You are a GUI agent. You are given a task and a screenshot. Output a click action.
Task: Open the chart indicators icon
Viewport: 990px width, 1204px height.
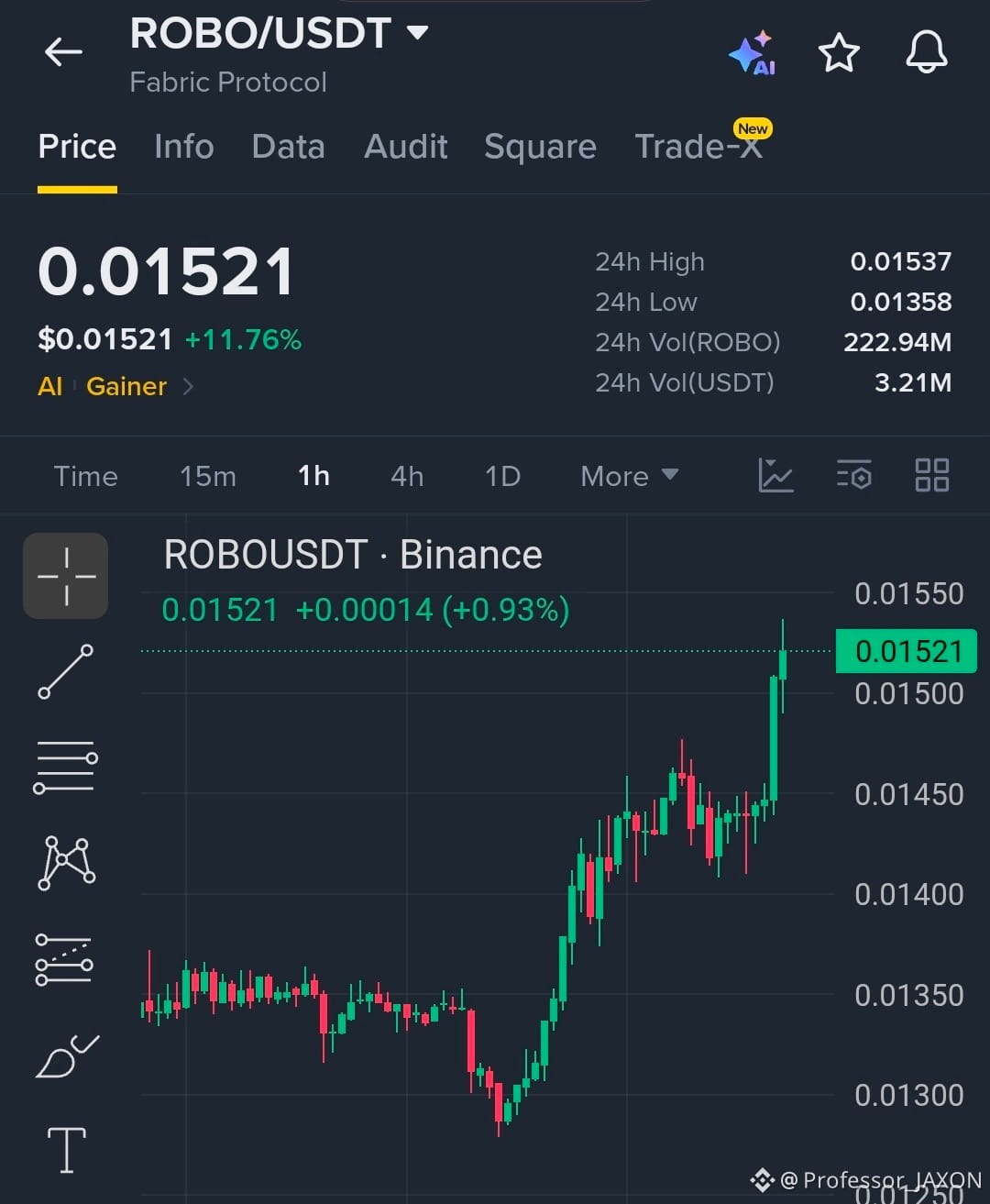[775, 476]
